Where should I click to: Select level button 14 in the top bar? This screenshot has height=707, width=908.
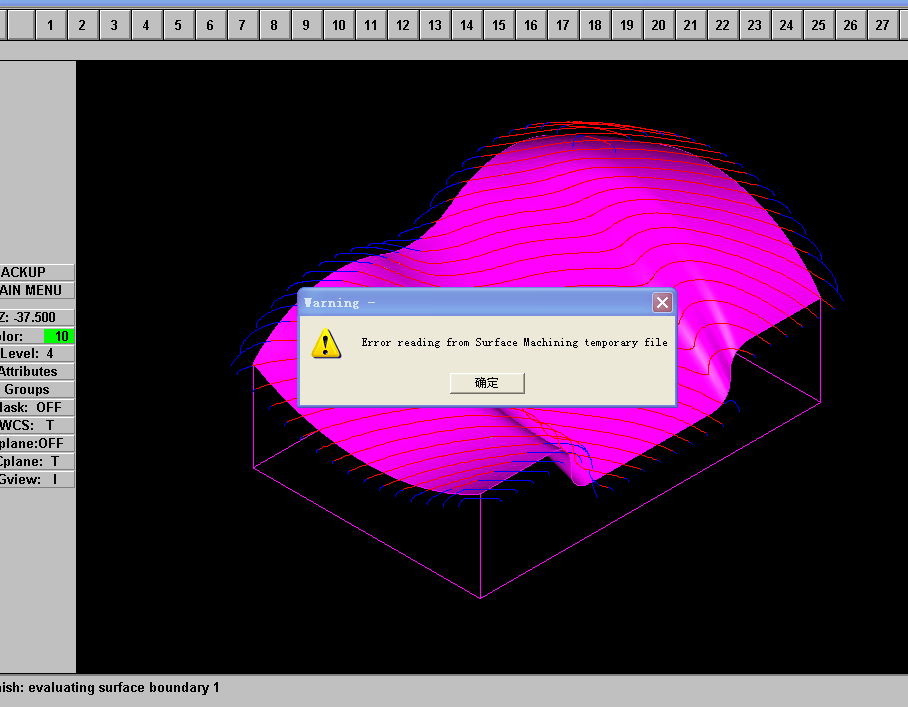(466, 25)
